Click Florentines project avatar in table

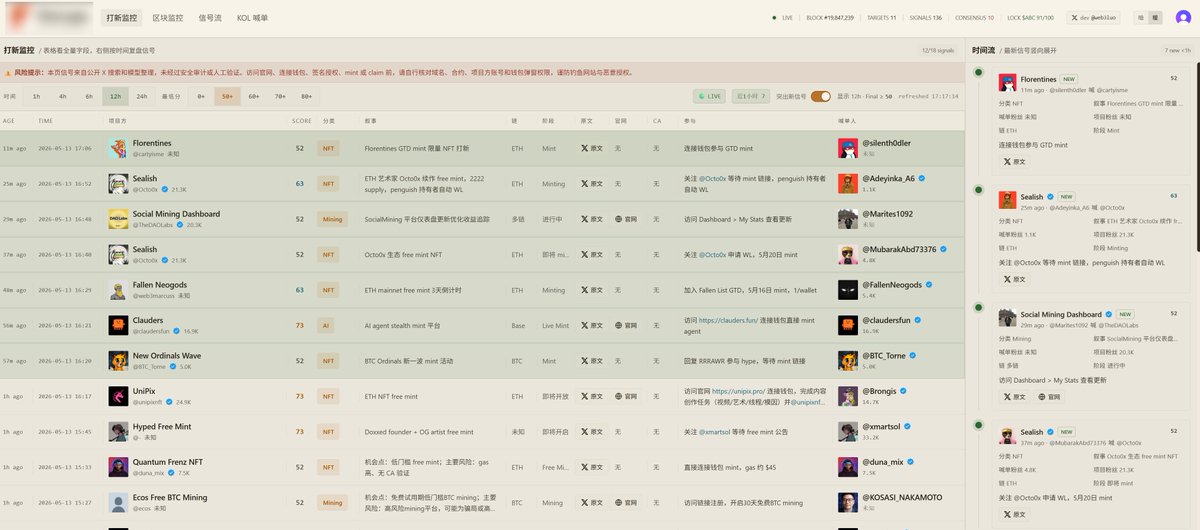coord(118,148)
